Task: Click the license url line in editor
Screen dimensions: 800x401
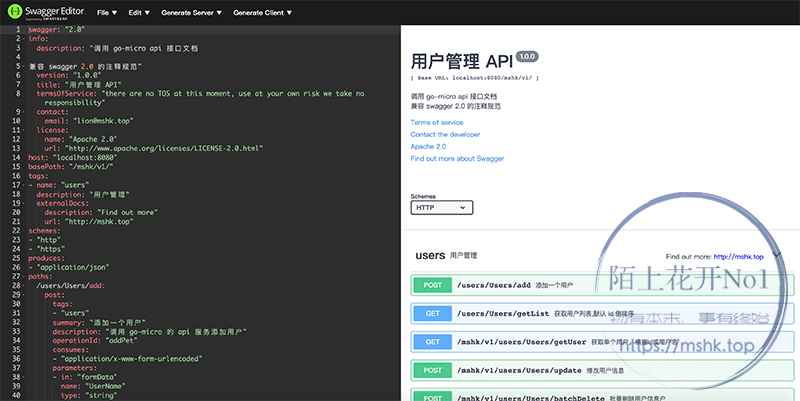Action: [154, 148]
